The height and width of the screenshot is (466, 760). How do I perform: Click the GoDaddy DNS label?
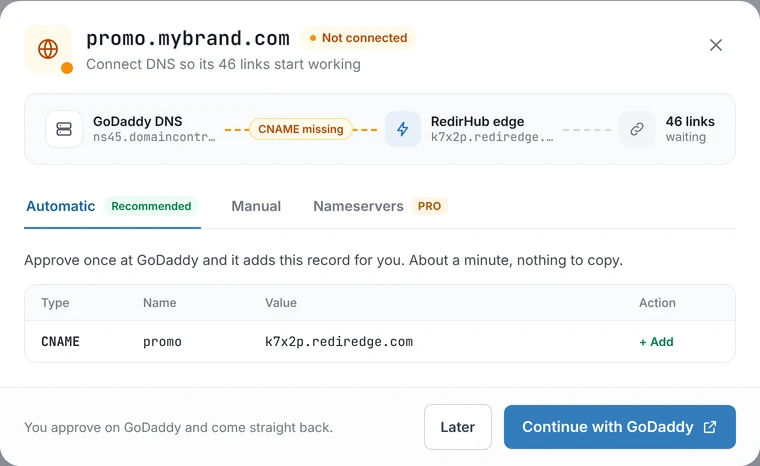[x=138, y=121]
